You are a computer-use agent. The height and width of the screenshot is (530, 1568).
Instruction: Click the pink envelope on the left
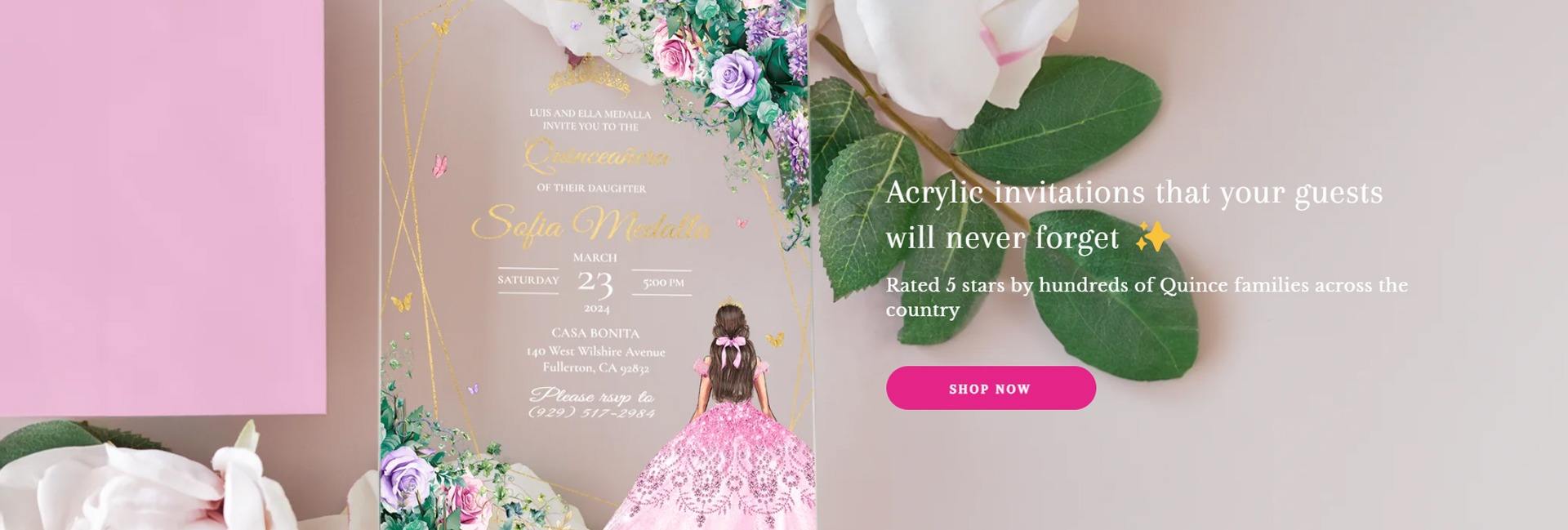[163, 207]
